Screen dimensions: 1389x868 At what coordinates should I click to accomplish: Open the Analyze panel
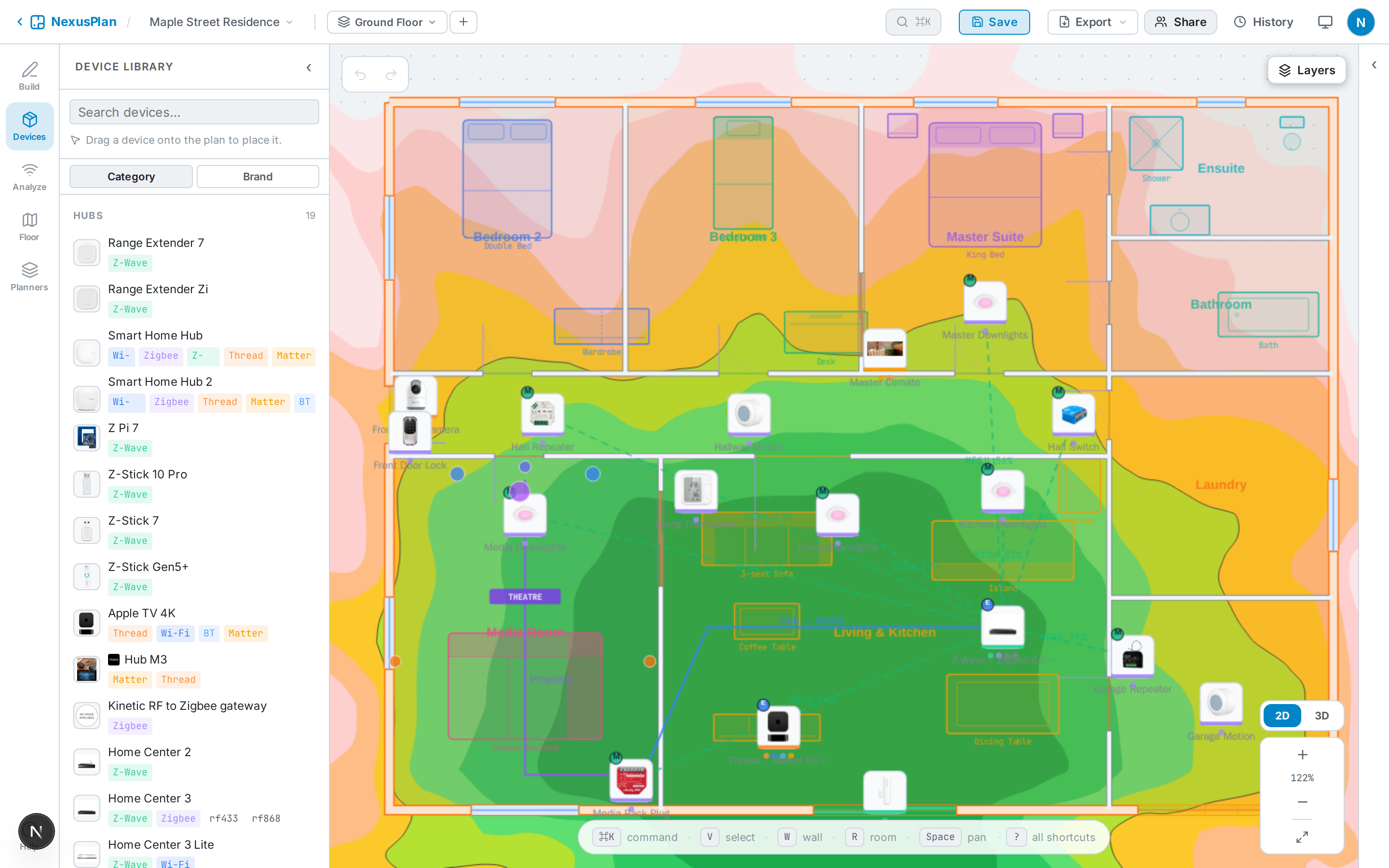pos(29,177)
